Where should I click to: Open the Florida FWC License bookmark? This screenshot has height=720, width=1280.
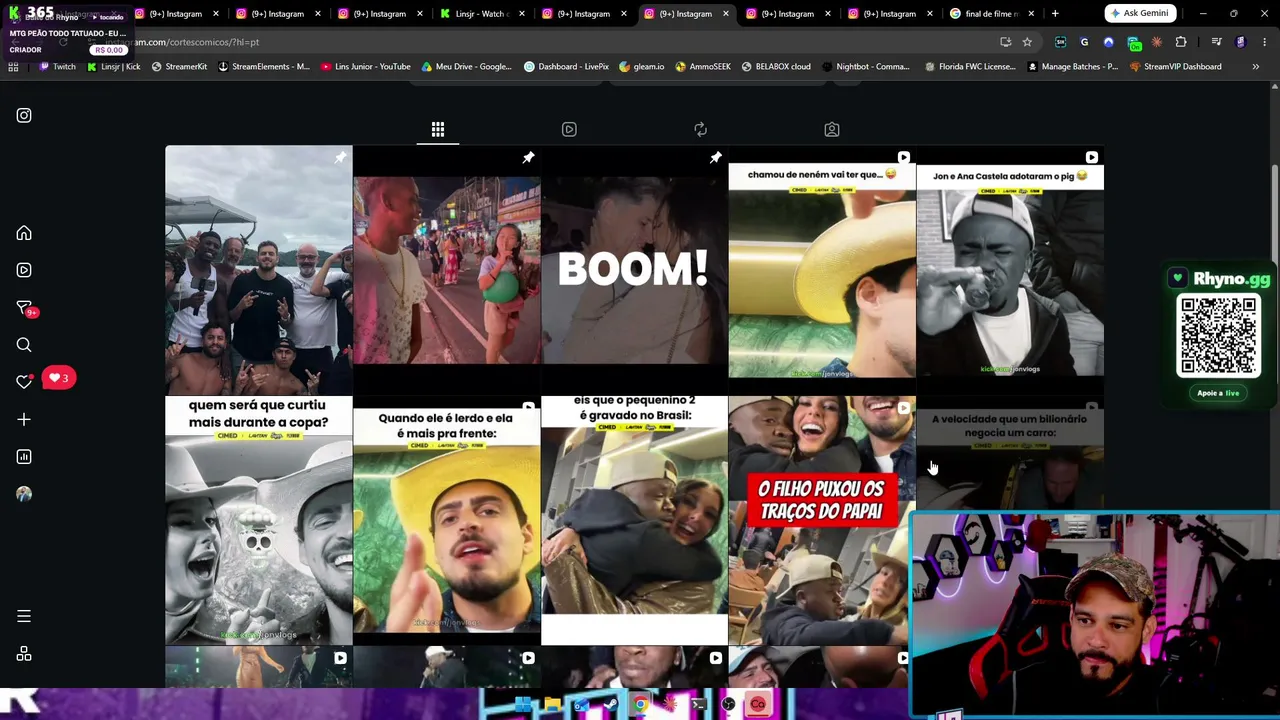click(x=971, y=67)
